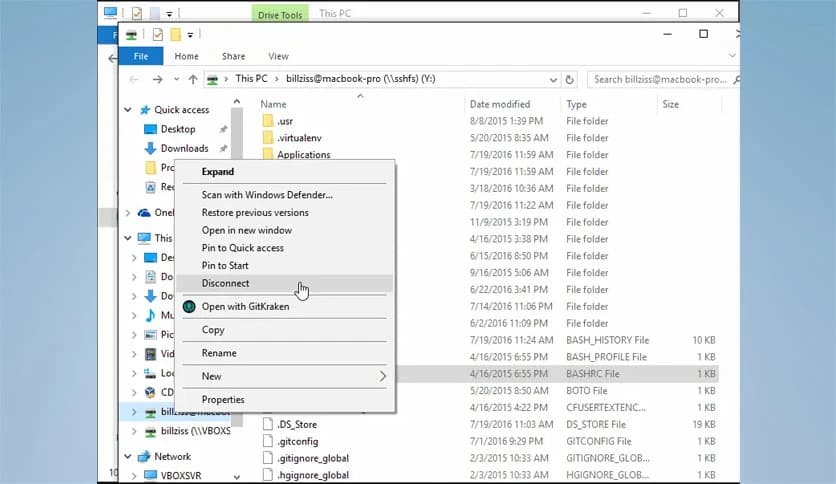Click the drive icon in the address bar
836x484 pixels.
point(212,79)
